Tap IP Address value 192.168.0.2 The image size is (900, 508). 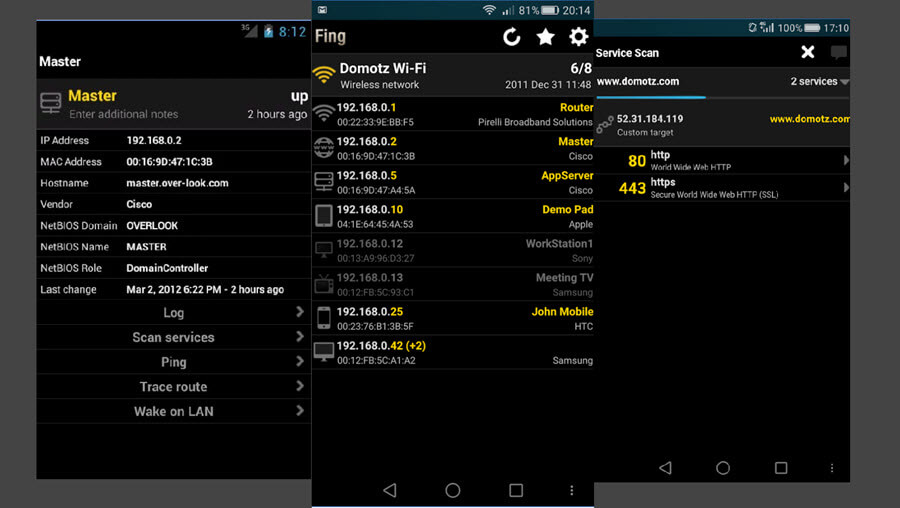pyautogui.click(x=154, y=140)
